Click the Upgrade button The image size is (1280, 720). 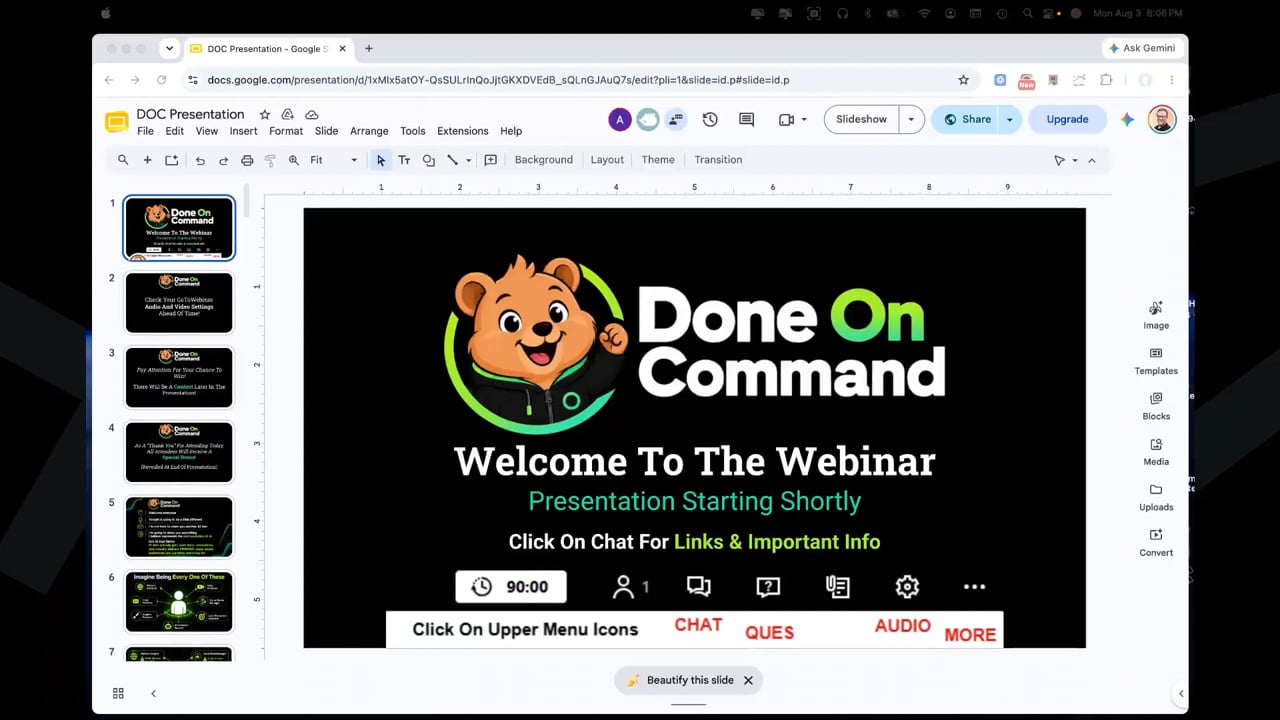coord(1067,119)
